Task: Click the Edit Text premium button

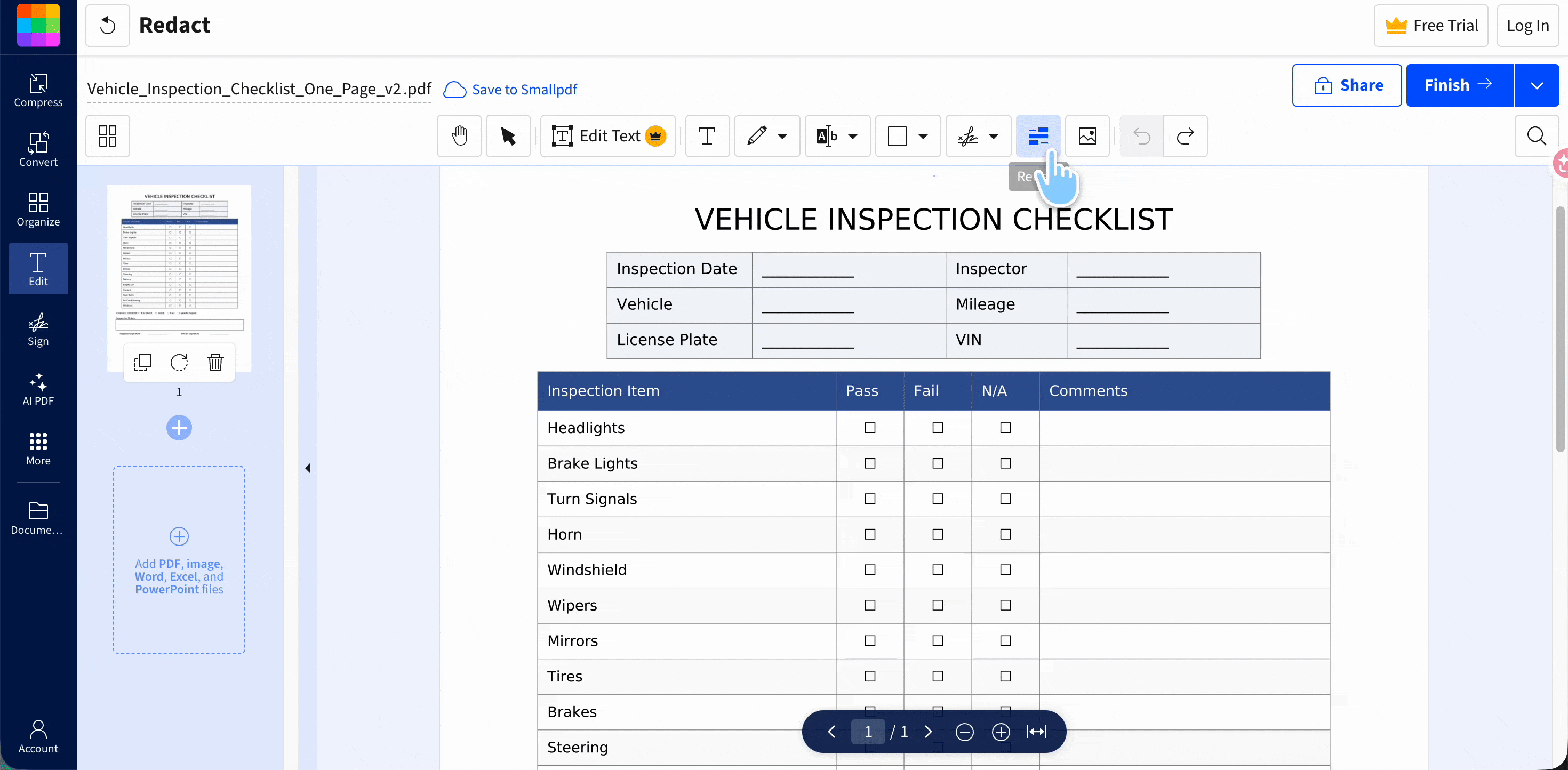Action: [608, 136]
